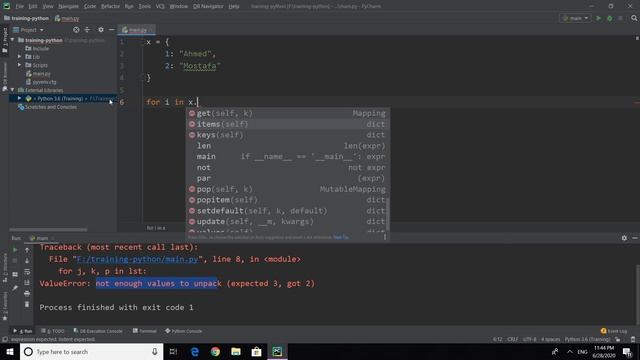Open Event Log in status bar
640x360 pixels.
pos(614,331)
